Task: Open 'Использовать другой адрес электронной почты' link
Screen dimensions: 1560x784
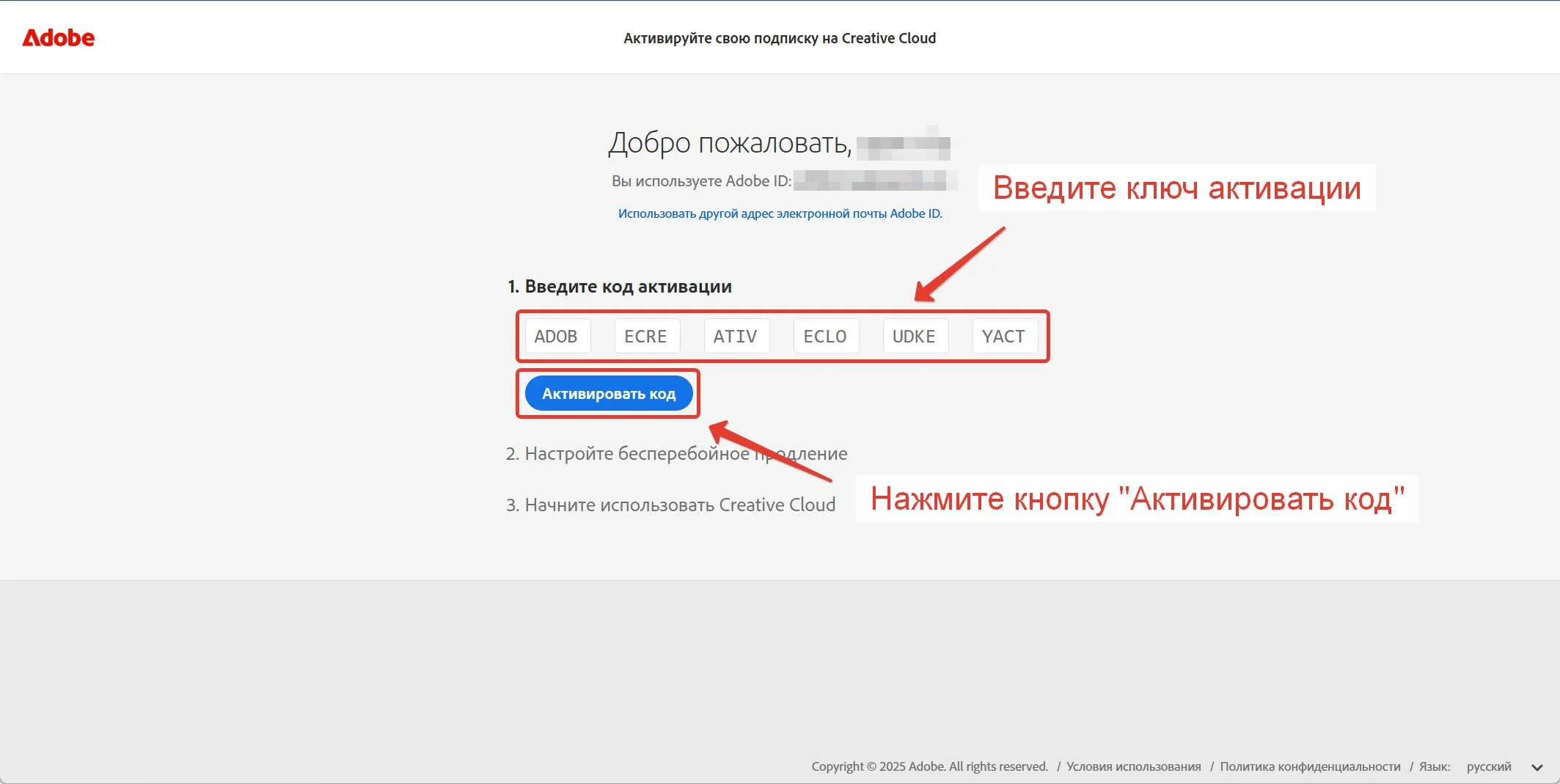Action: 780,213
